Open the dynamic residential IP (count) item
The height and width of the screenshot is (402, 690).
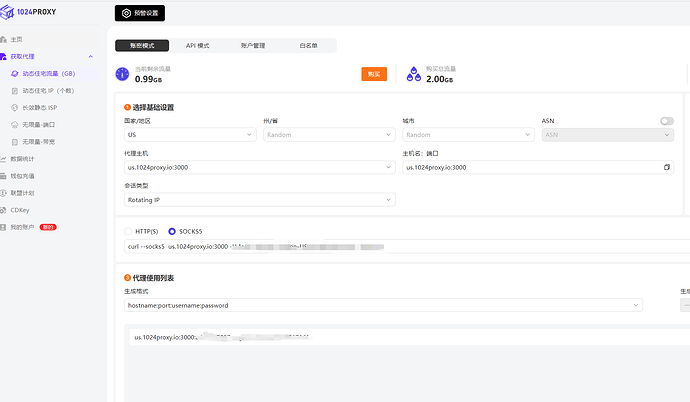(x=48, y=91)
